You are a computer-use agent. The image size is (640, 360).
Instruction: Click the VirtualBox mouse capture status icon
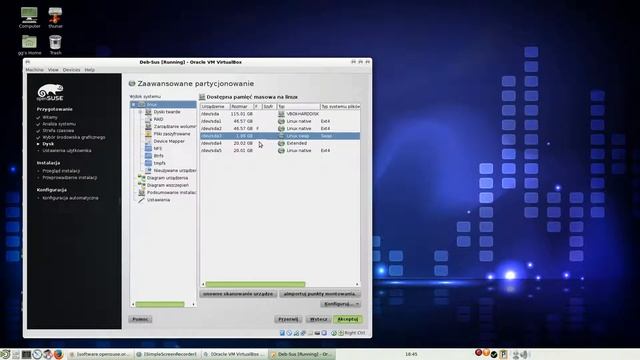(334, 333)
